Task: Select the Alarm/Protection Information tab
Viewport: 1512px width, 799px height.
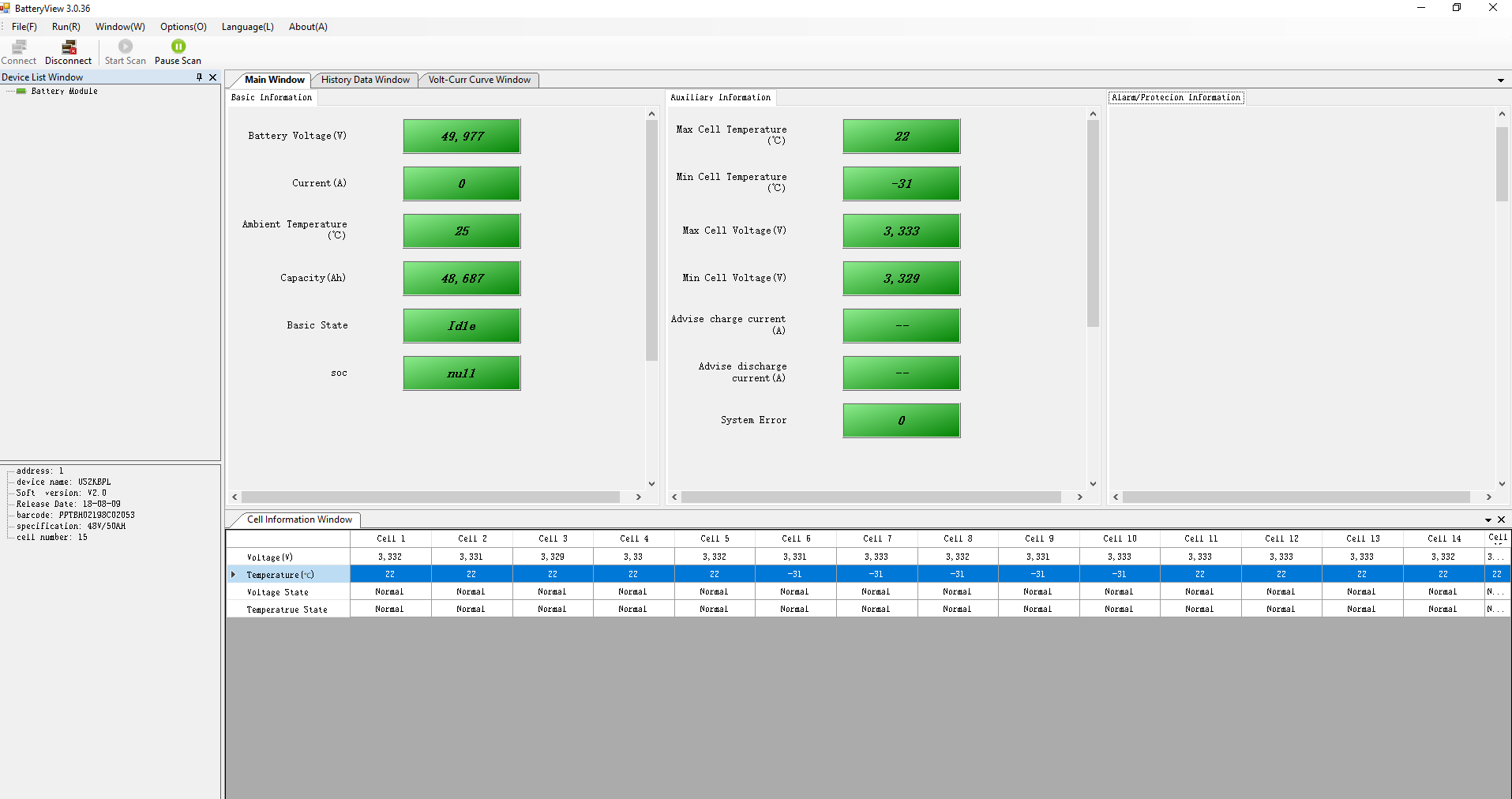Action: pos(1176,98)
